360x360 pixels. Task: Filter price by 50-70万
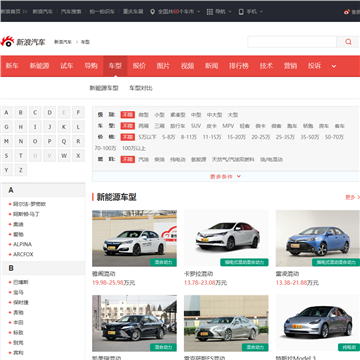[x=334, y=137]
